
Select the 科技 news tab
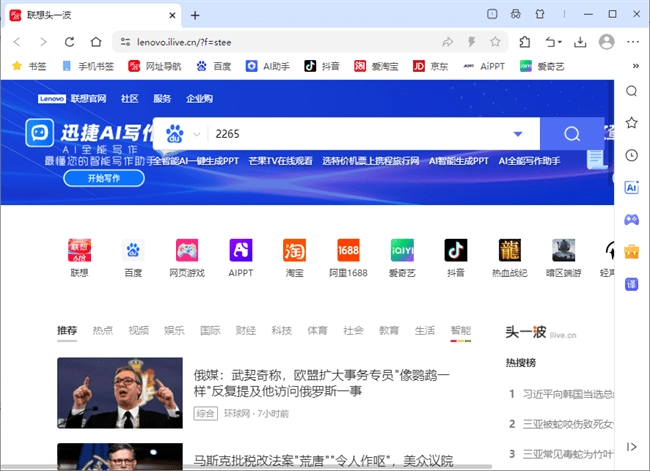(x=281, y=330)
